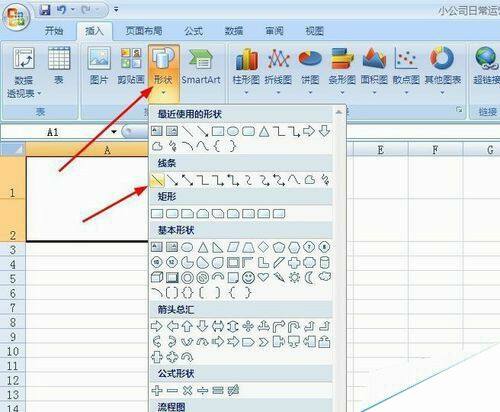This screenshot has height=412, width=500.
Task: Select row 10 header
Action: click(13, 351)
